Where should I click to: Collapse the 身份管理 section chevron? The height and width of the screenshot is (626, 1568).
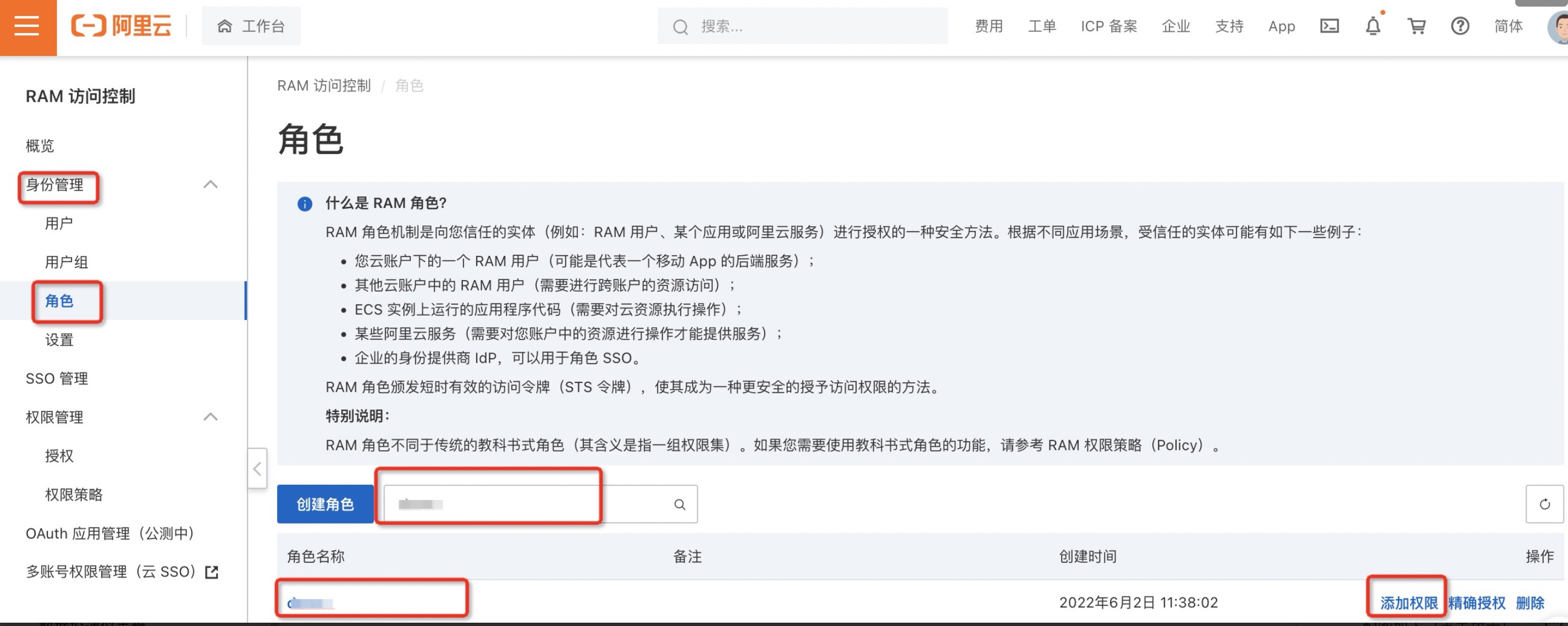pos(211,184)
